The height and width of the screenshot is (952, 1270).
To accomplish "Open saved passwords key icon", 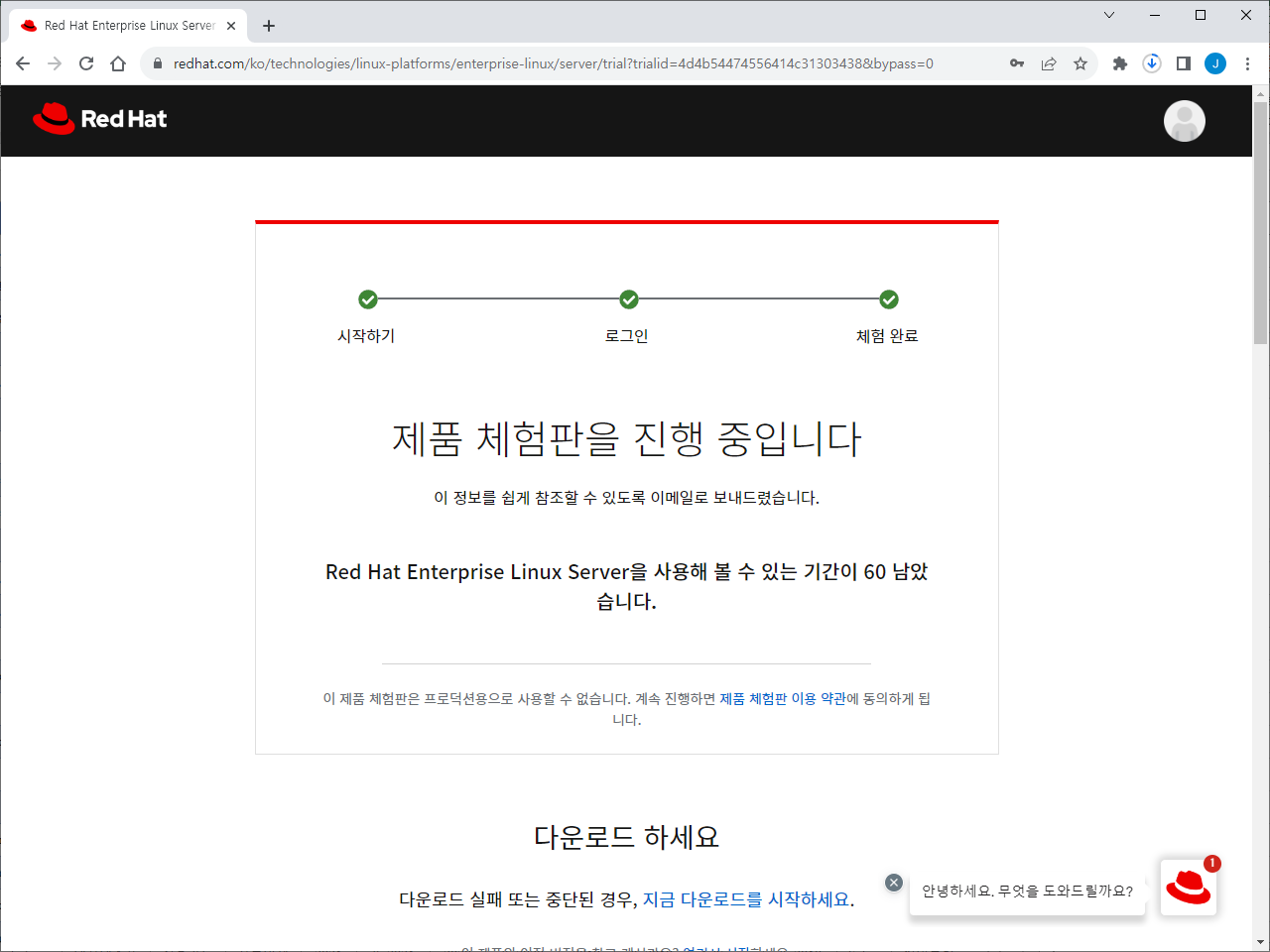I will click(x=1017, y=63).
